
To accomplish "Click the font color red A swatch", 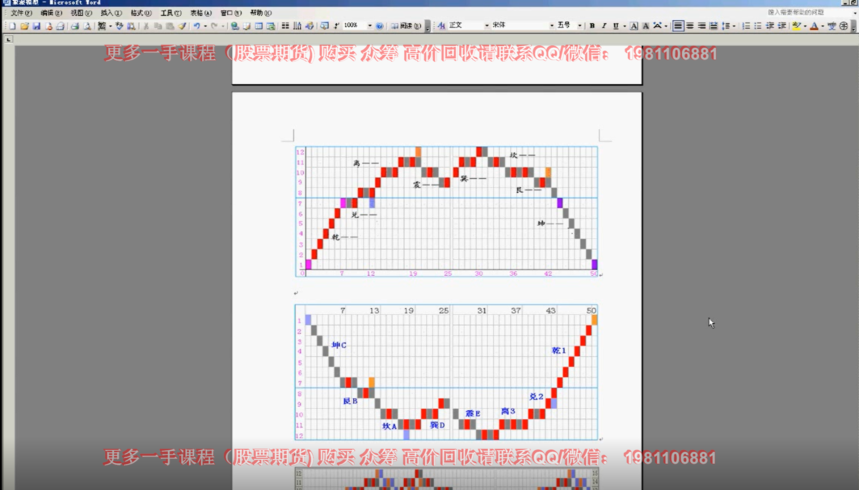I will point(815,26).
